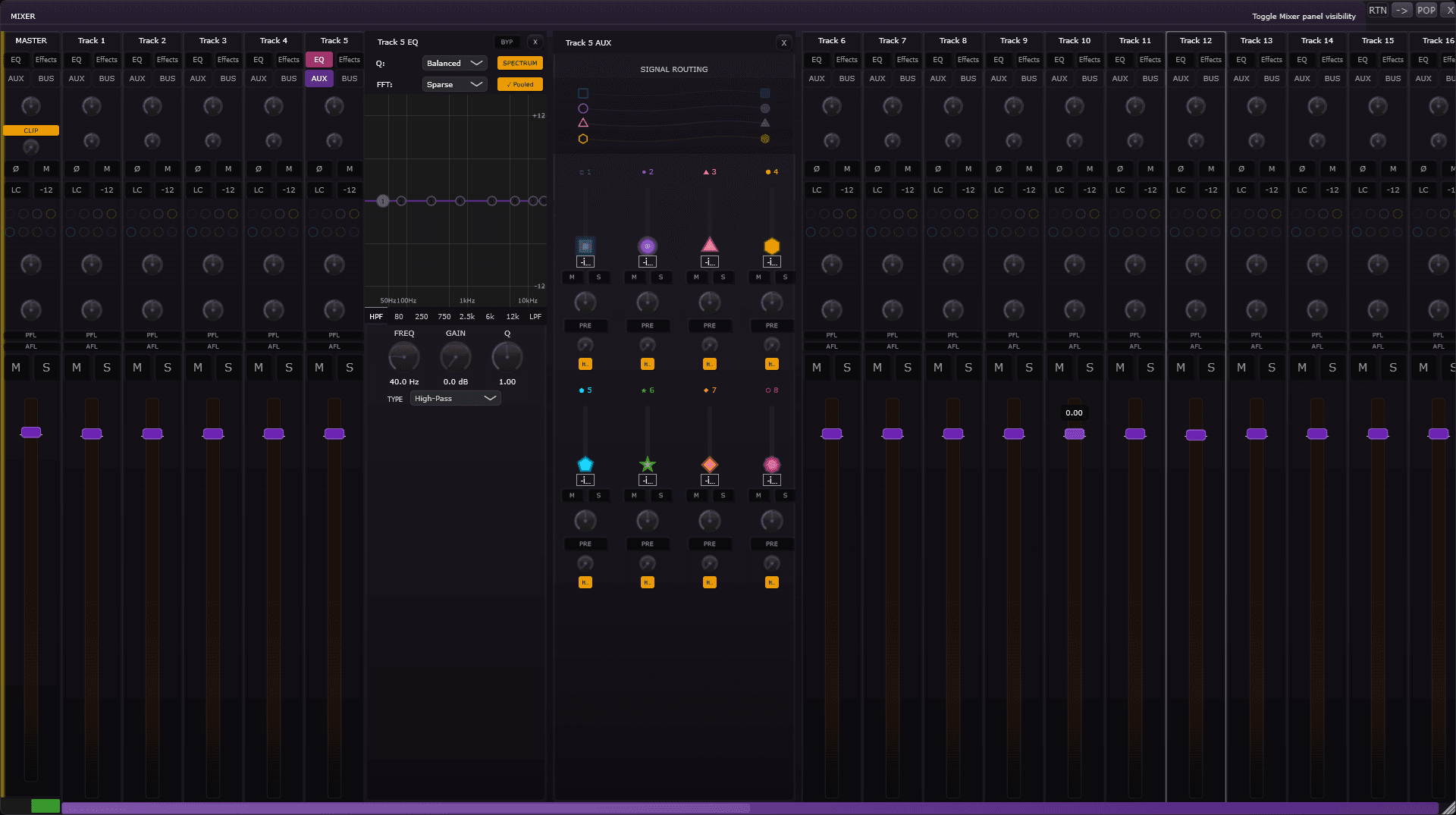1456x815 pixels.
Task: Select the LPF band tab
Action: (535, 317)
